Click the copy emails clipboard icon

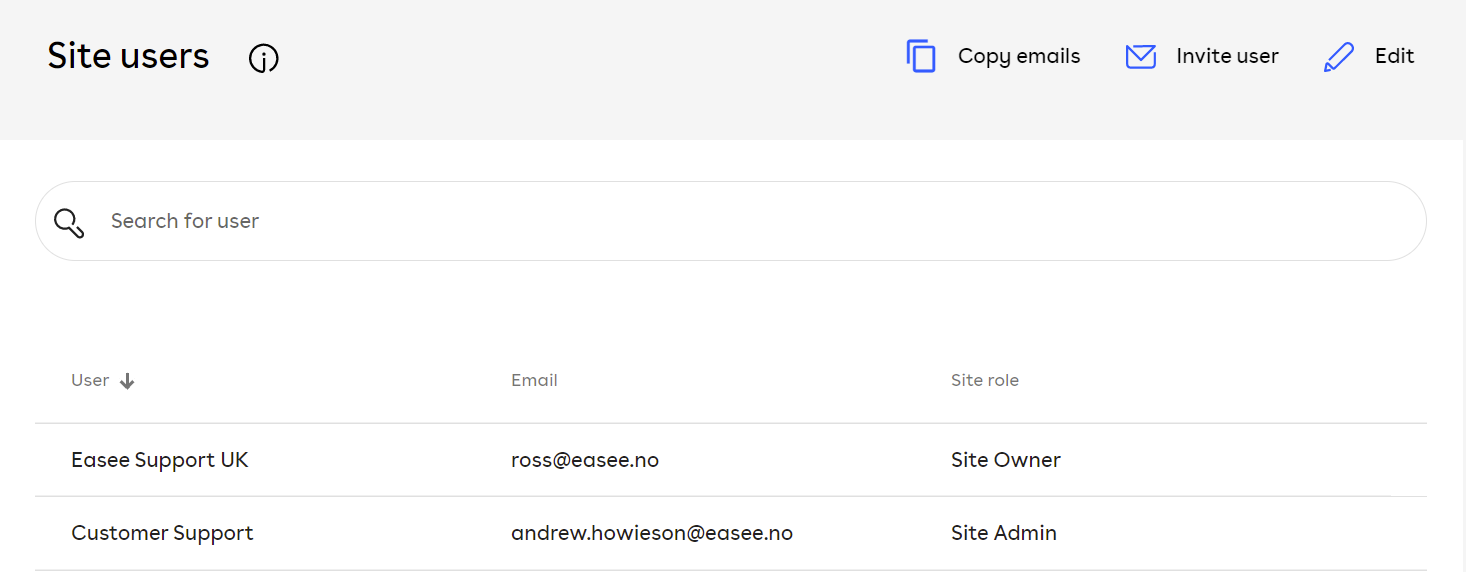[x=921, y=56]
